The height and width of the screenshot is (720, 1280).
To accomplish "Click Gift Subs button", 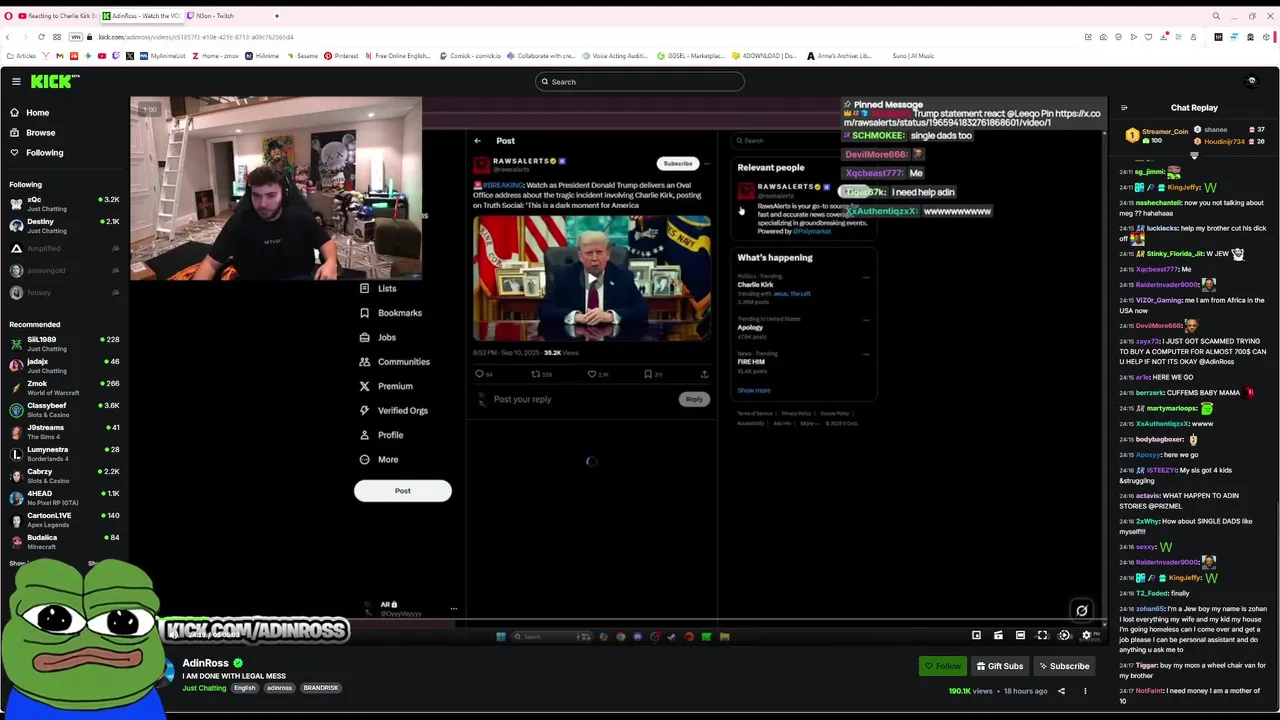I will 1000,666.
